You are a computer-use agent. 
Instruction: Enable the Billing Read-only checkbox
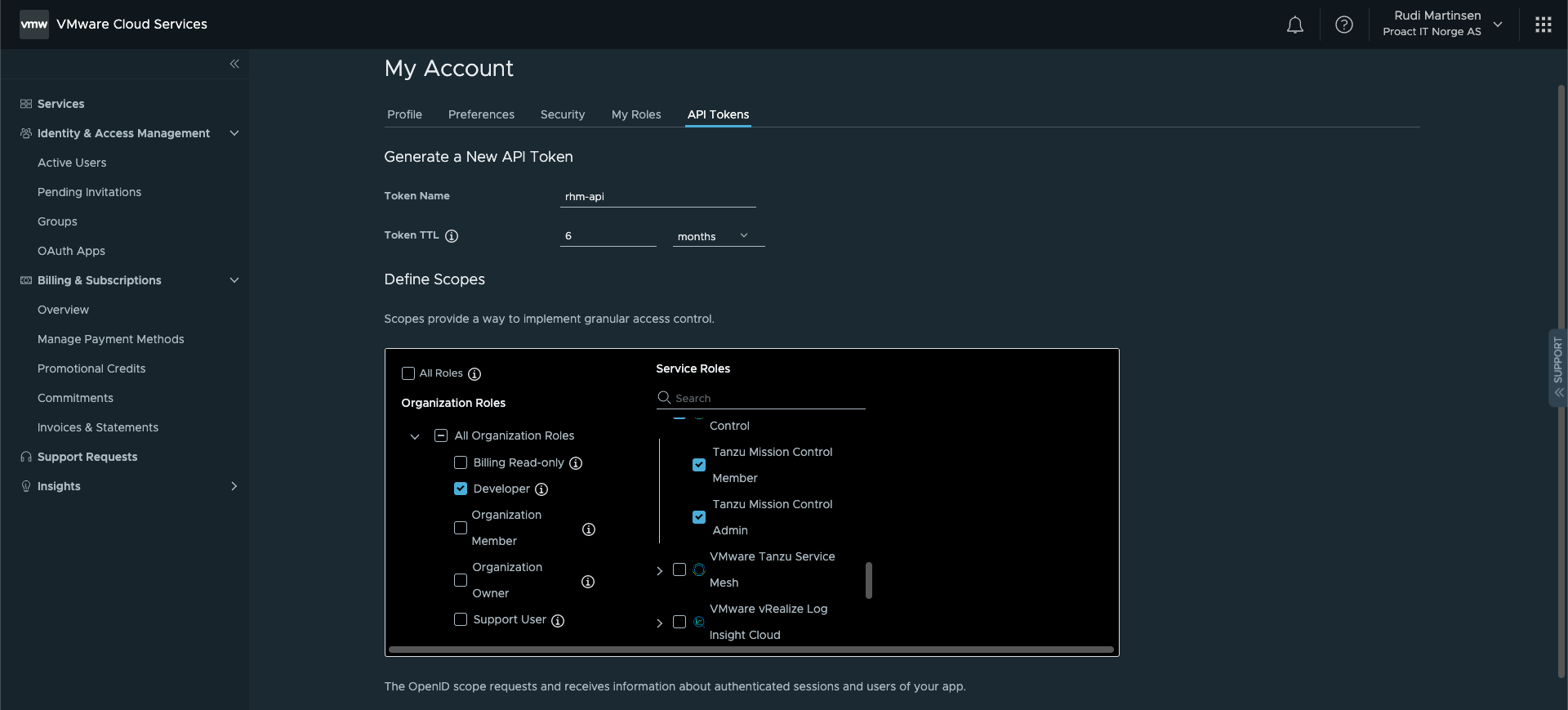[x=461, y=462]
